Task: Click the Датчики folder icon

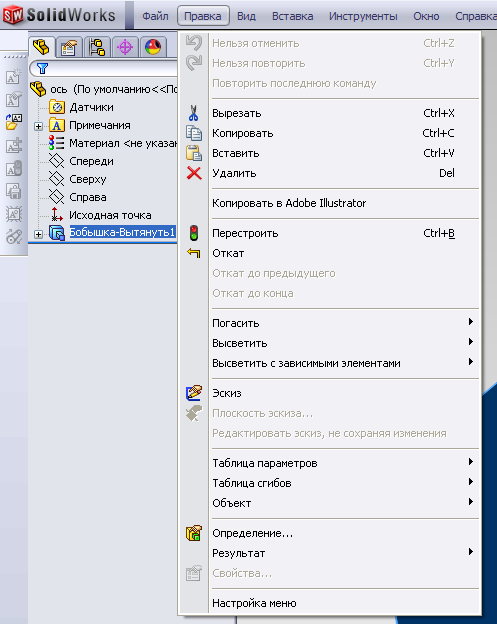Action: click(x=57, y=107)
